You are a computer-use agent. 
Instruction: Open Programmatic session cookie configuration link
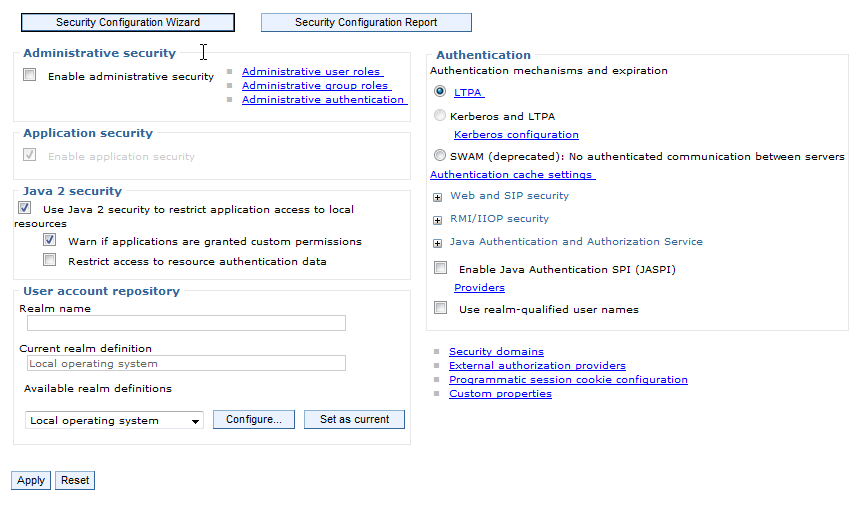click(x=568, y=380)
